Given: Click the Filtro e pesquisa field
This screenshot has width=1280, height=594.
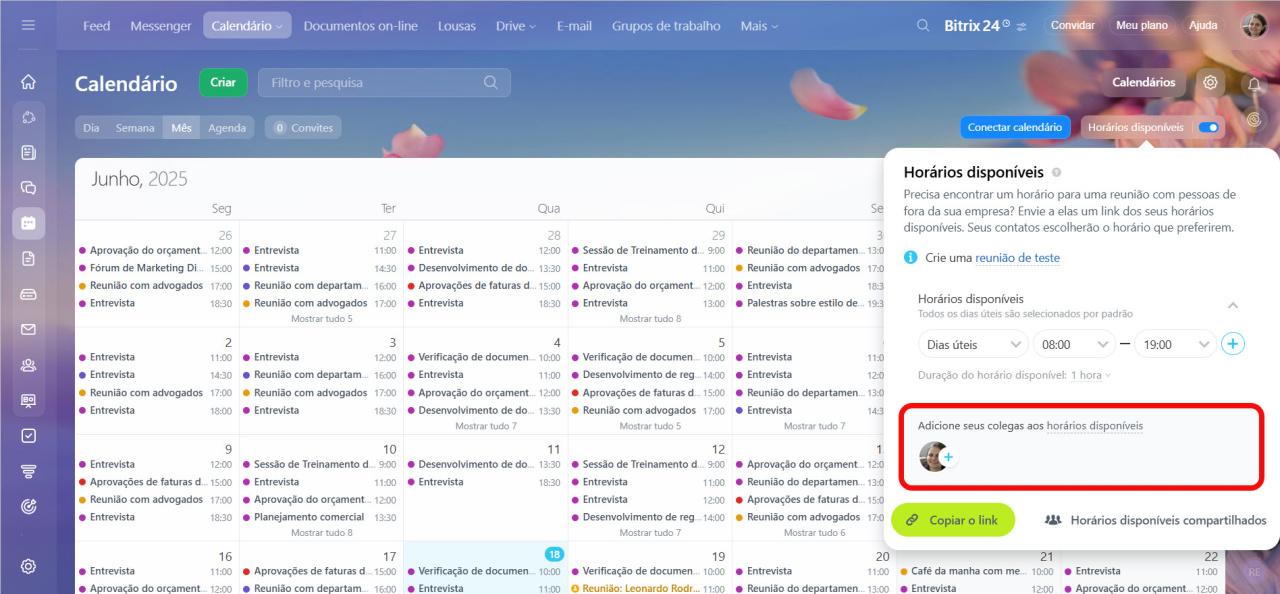Looking at the screenshot, I should [384, 82].
